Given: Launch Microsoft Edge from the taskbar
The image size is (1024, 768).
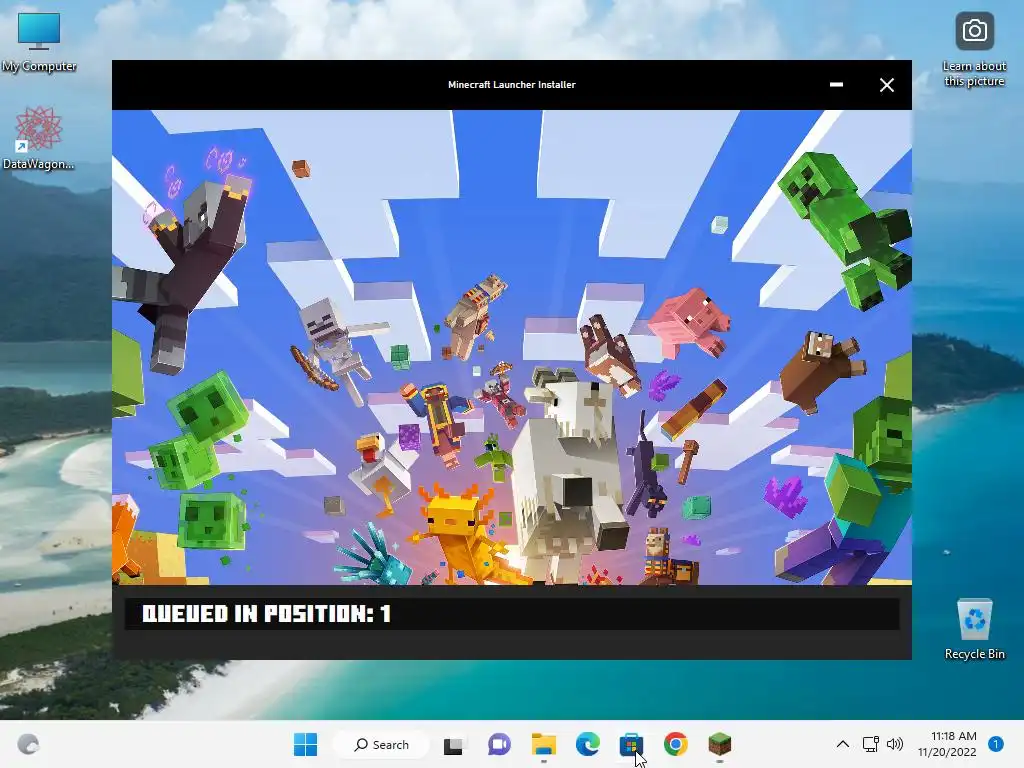Looking at the screenshot, I should (x=588, y=744).
